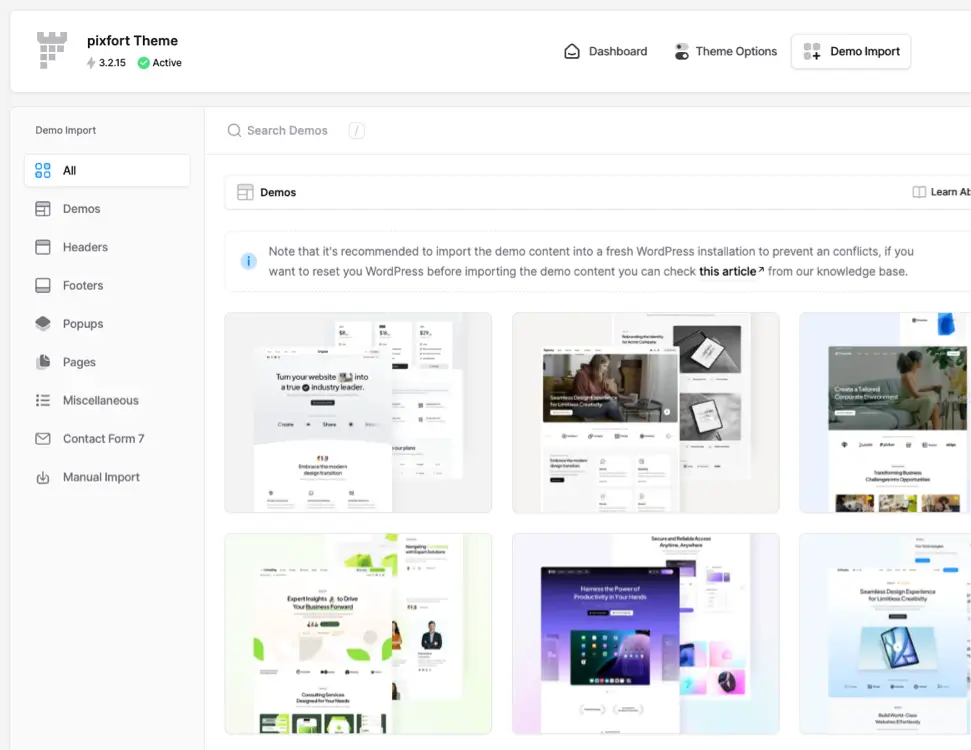Screen dimensions: 971x750
Task: Open the Dashboard tab
Action: pos(605,51)
